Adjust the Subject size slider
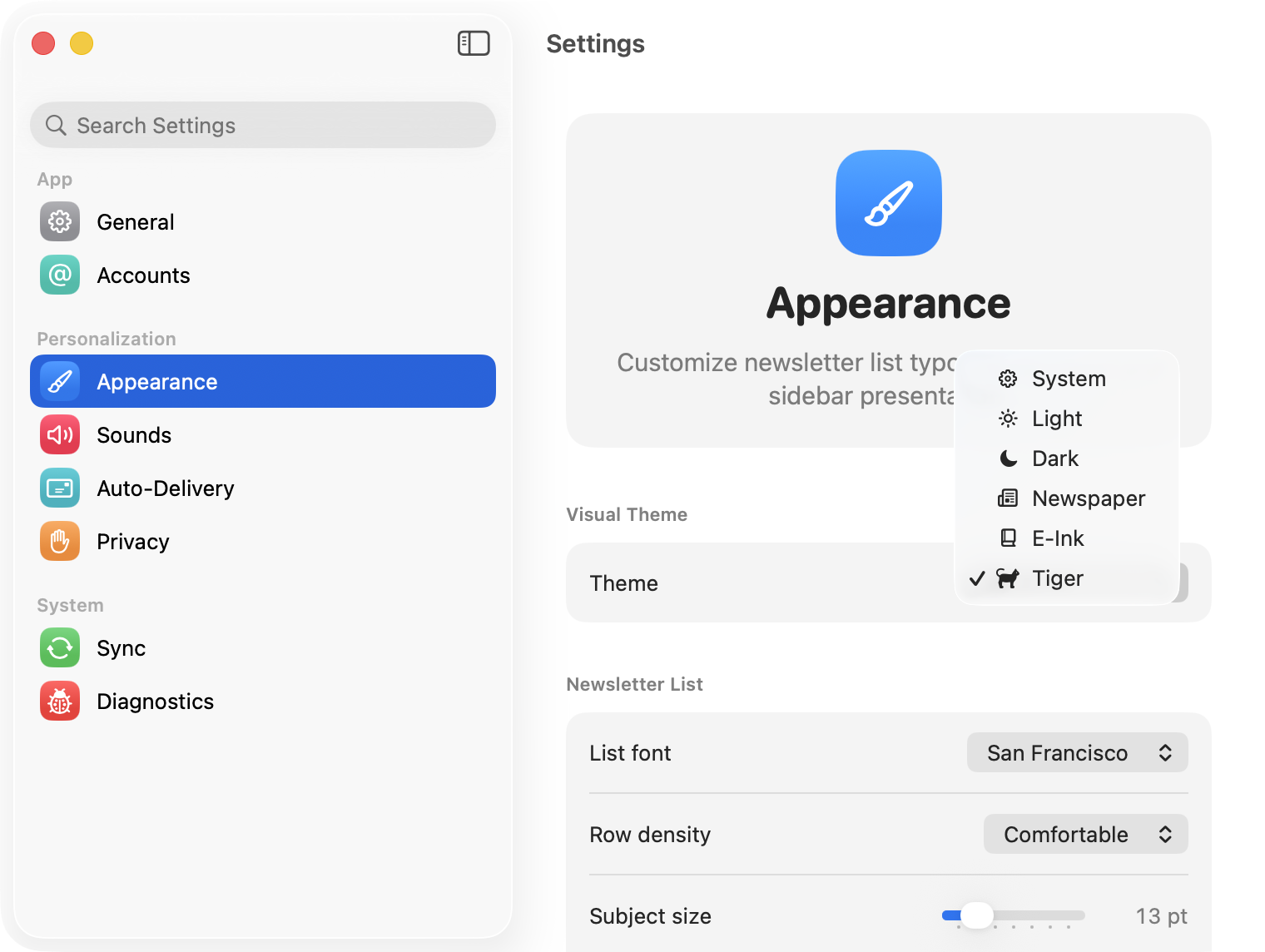 979,915
